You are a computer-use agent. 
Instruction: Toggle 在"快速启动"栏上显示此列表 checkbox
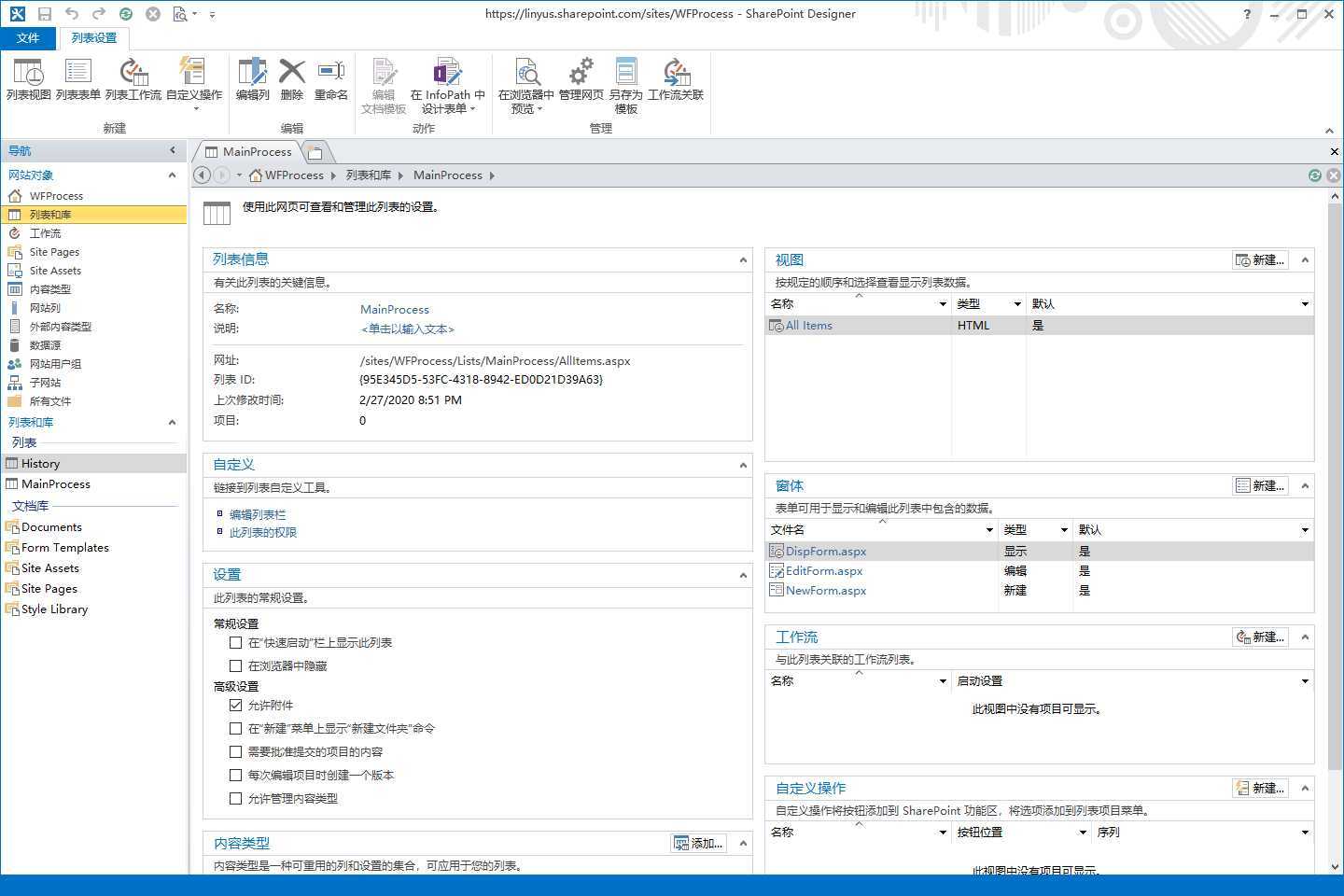coord(235,643)
